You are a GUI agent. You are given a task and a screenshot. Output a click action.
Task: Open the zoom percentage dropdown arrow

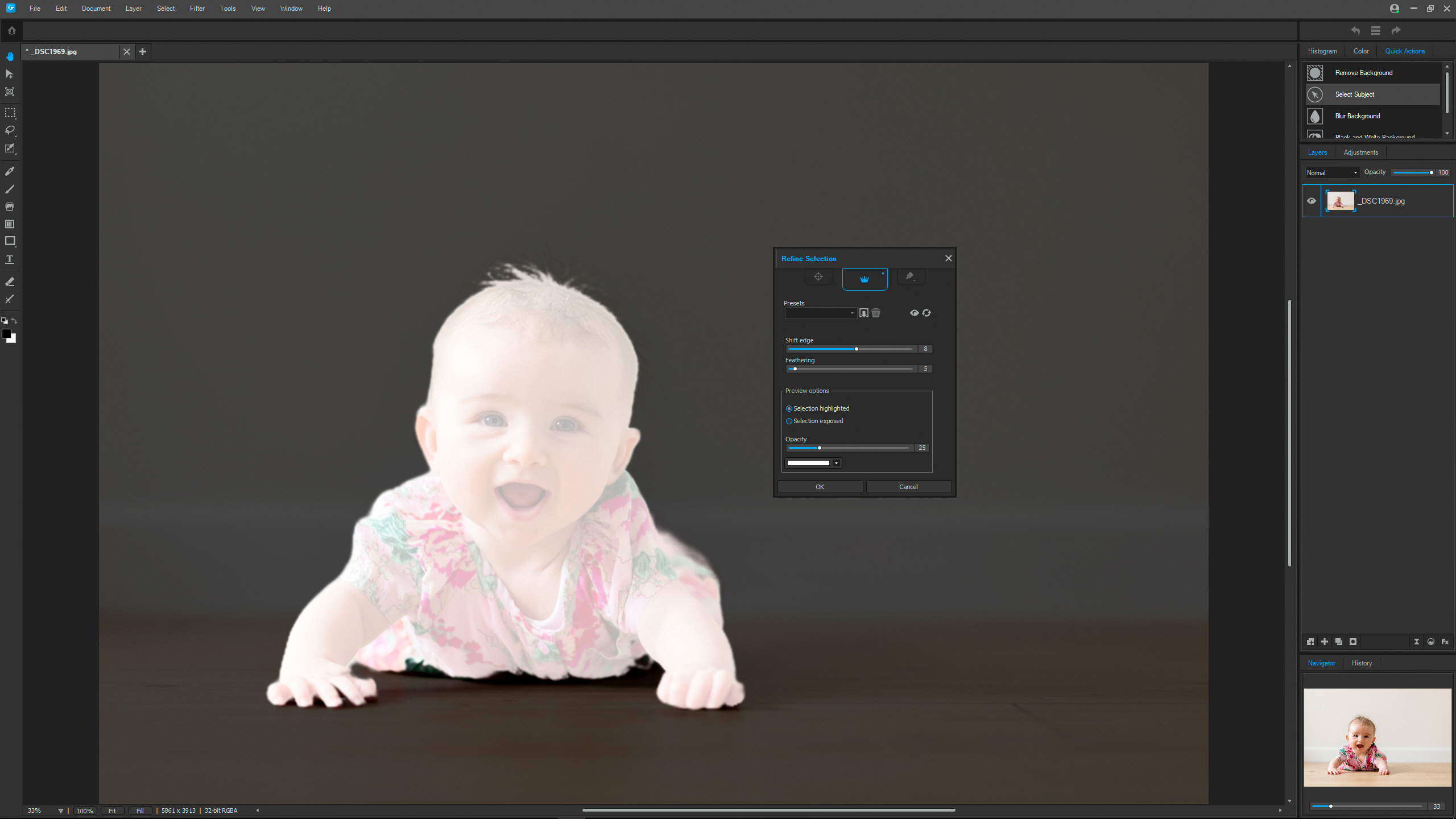(60, 810)
